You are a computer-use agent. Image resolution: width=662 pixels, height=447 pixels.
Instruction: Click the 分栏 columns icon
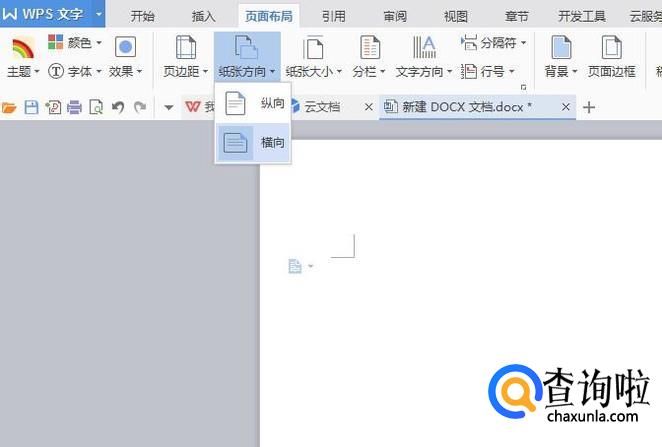[x=370, y=47]
